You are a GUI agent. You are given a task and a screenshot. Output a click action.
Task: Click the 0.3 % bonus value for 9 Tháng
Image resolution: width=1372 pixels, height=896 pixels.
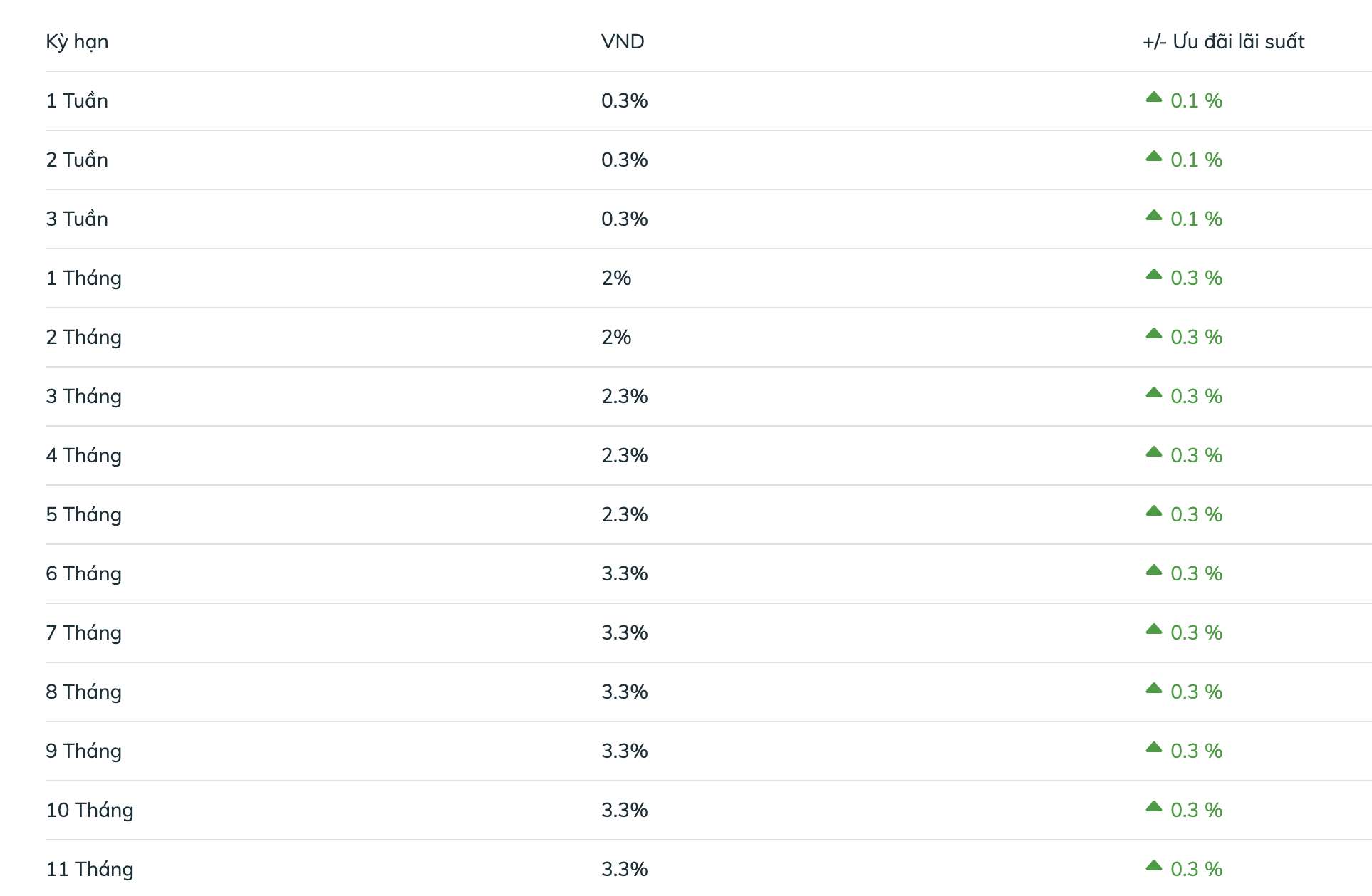tap(1196, 751)
